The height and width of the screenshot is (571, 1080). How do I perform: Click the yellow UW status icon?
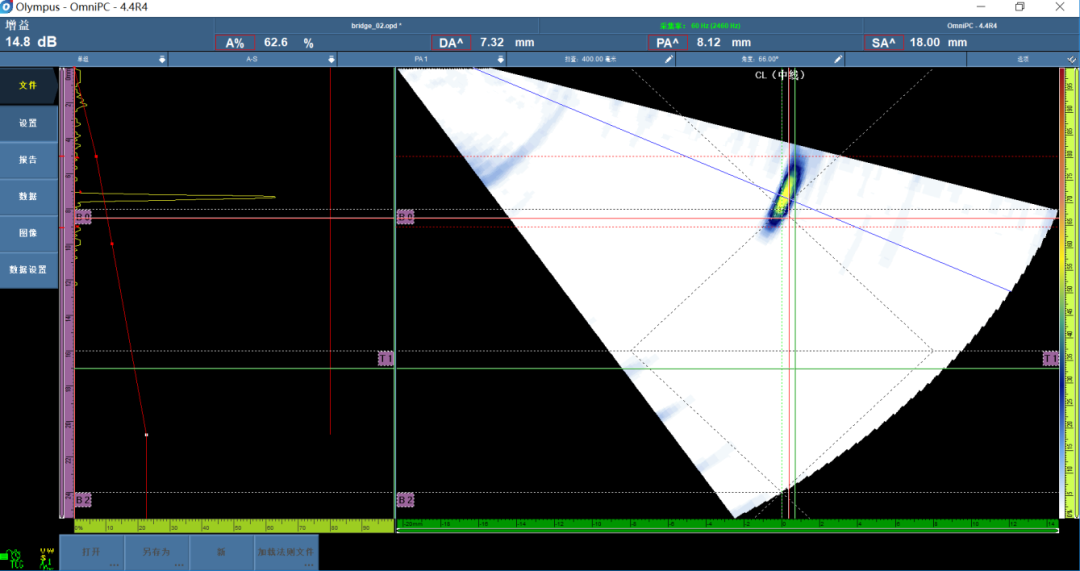[x=46, y=557]
